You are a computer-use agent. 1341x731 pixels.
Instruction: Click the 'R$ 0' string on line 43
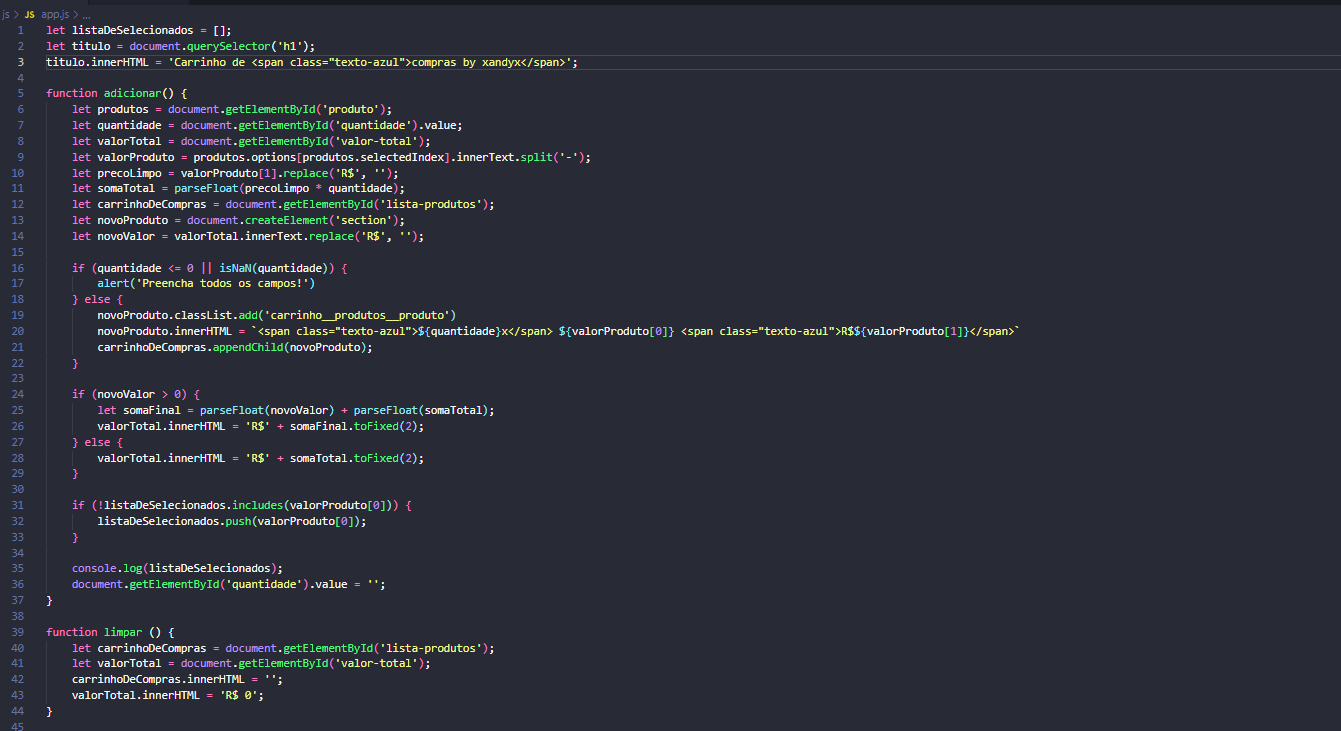241,695
